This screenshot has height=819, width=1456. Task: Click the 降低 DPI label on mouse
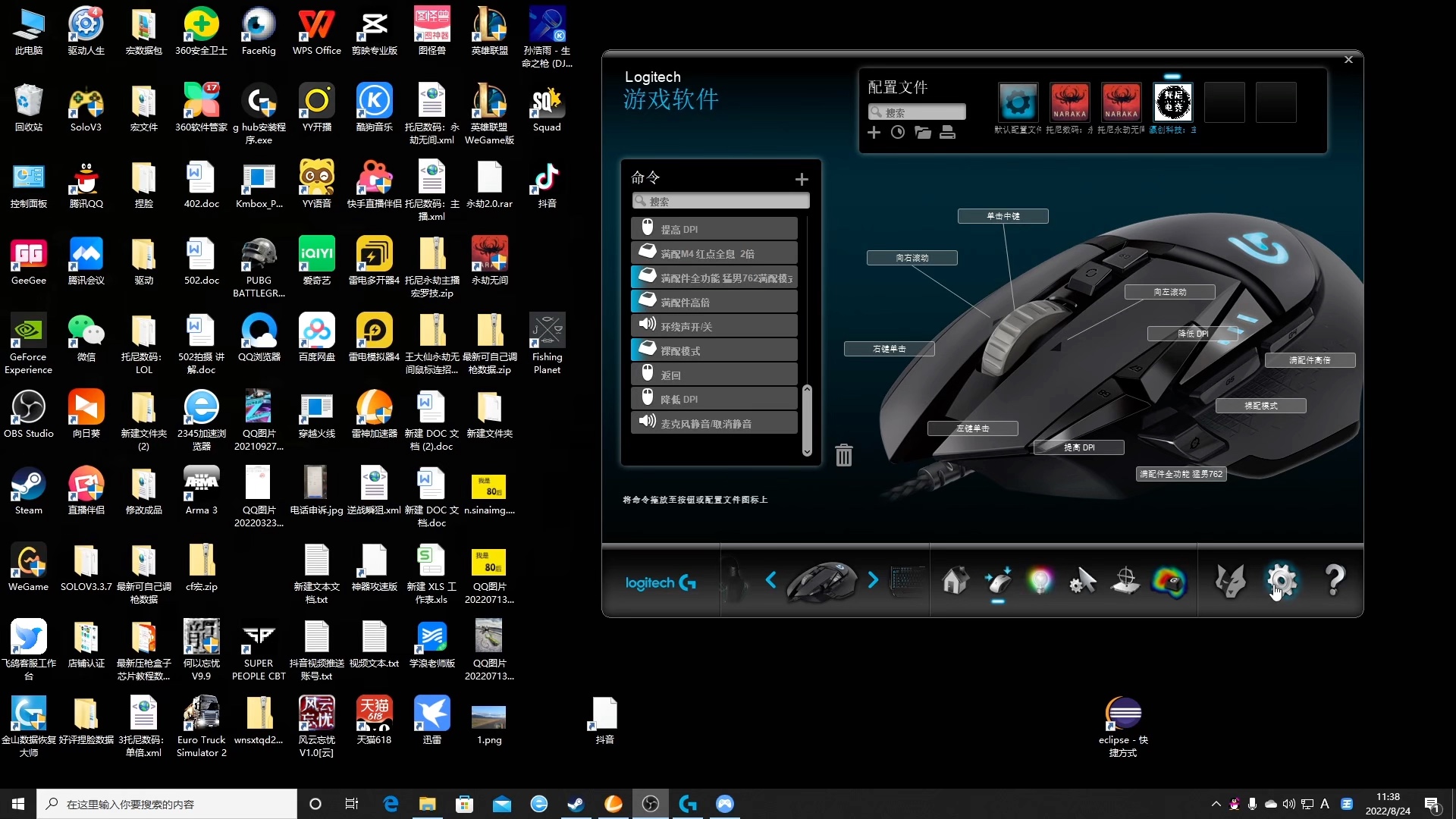coord(1192,334)
